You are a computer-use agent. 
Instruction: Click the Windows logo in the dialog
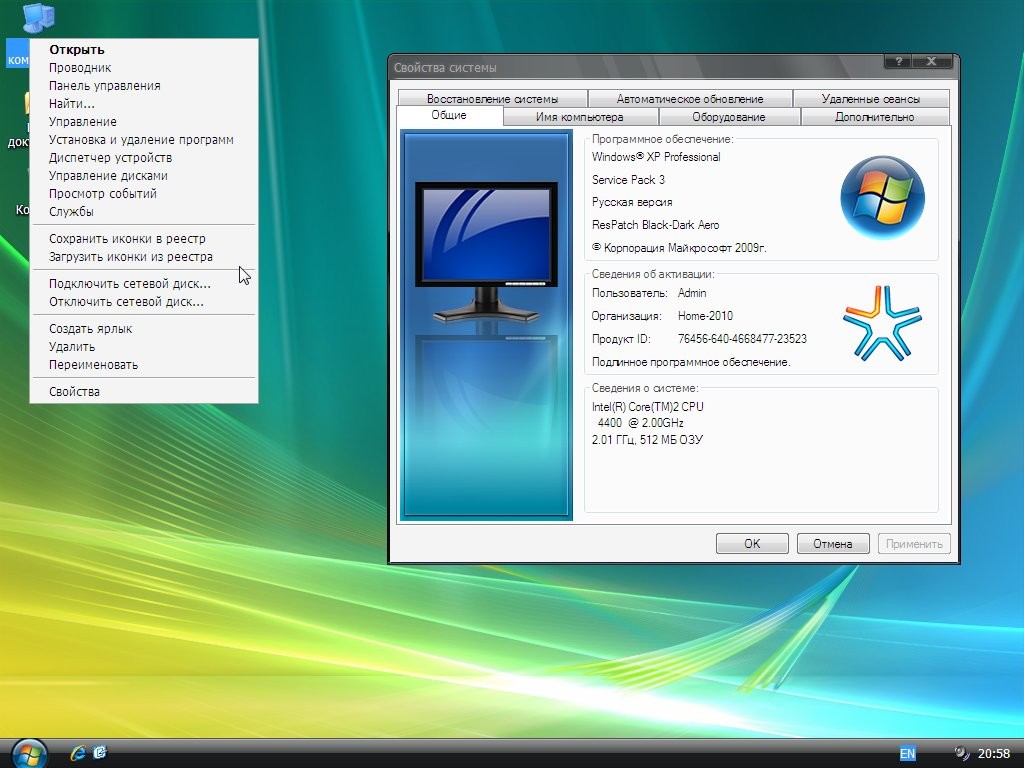(x=882, y=197)
